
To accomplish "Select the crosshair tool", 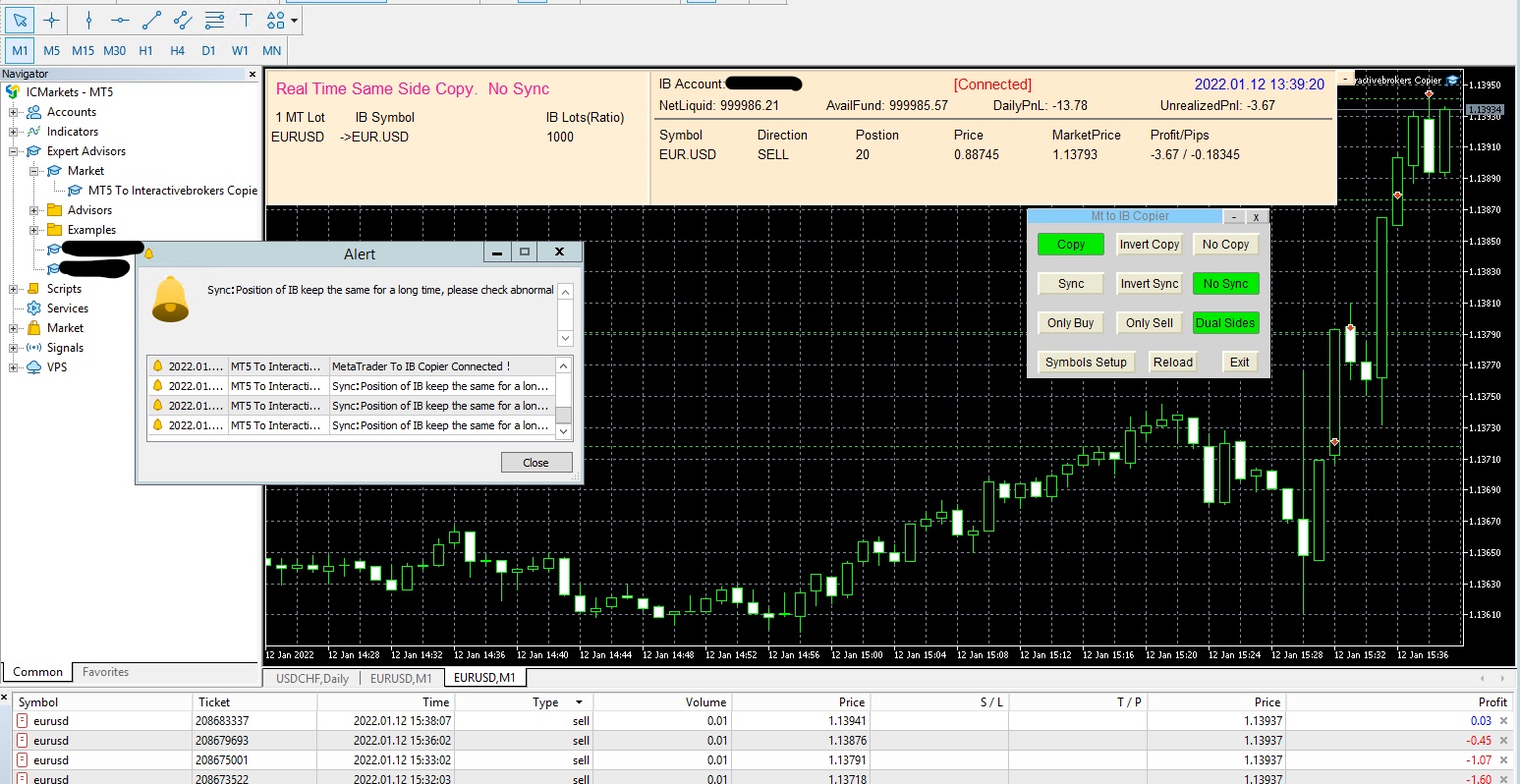I will (52, 20).
